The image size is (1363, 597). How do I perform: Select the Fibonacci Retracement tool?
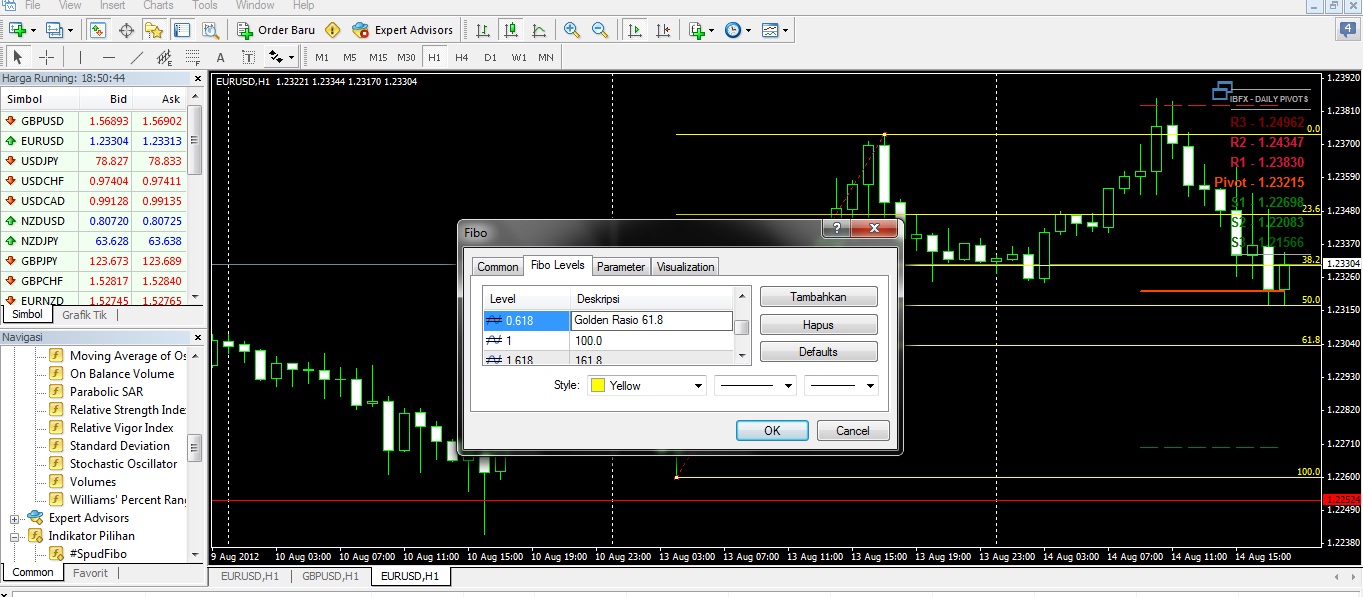click(192, 57)
